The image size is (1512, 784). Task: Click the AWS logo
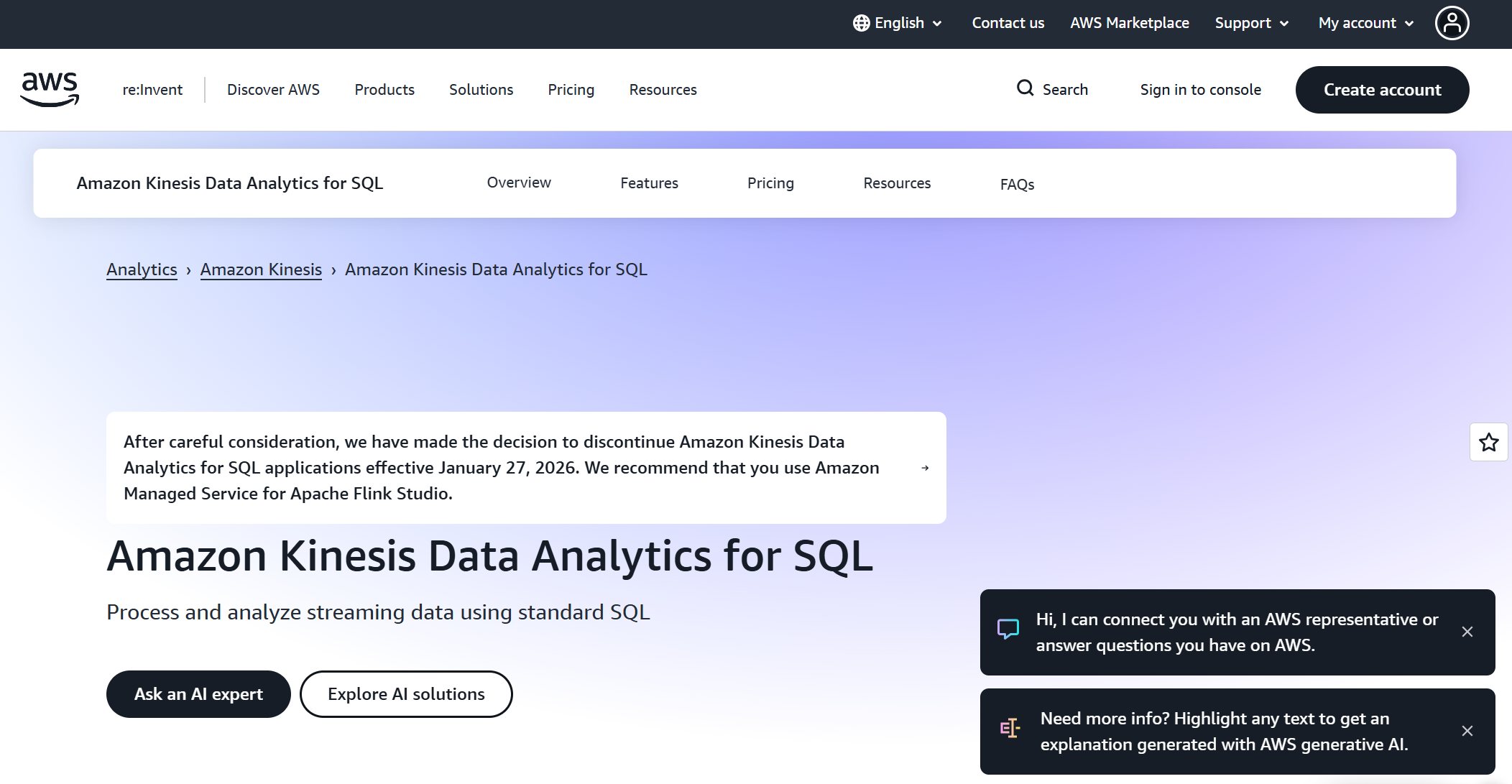tap(49, 88)
